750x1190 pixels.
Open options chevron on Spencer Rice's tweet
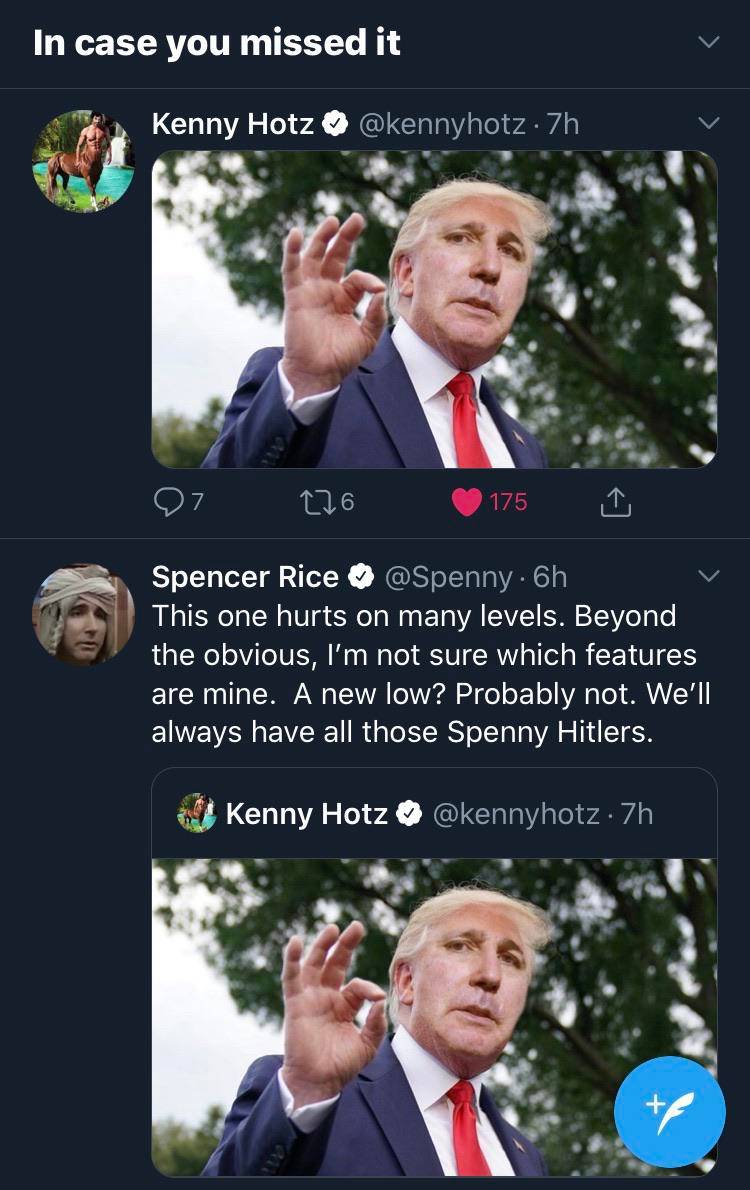(x=708, y=577)
